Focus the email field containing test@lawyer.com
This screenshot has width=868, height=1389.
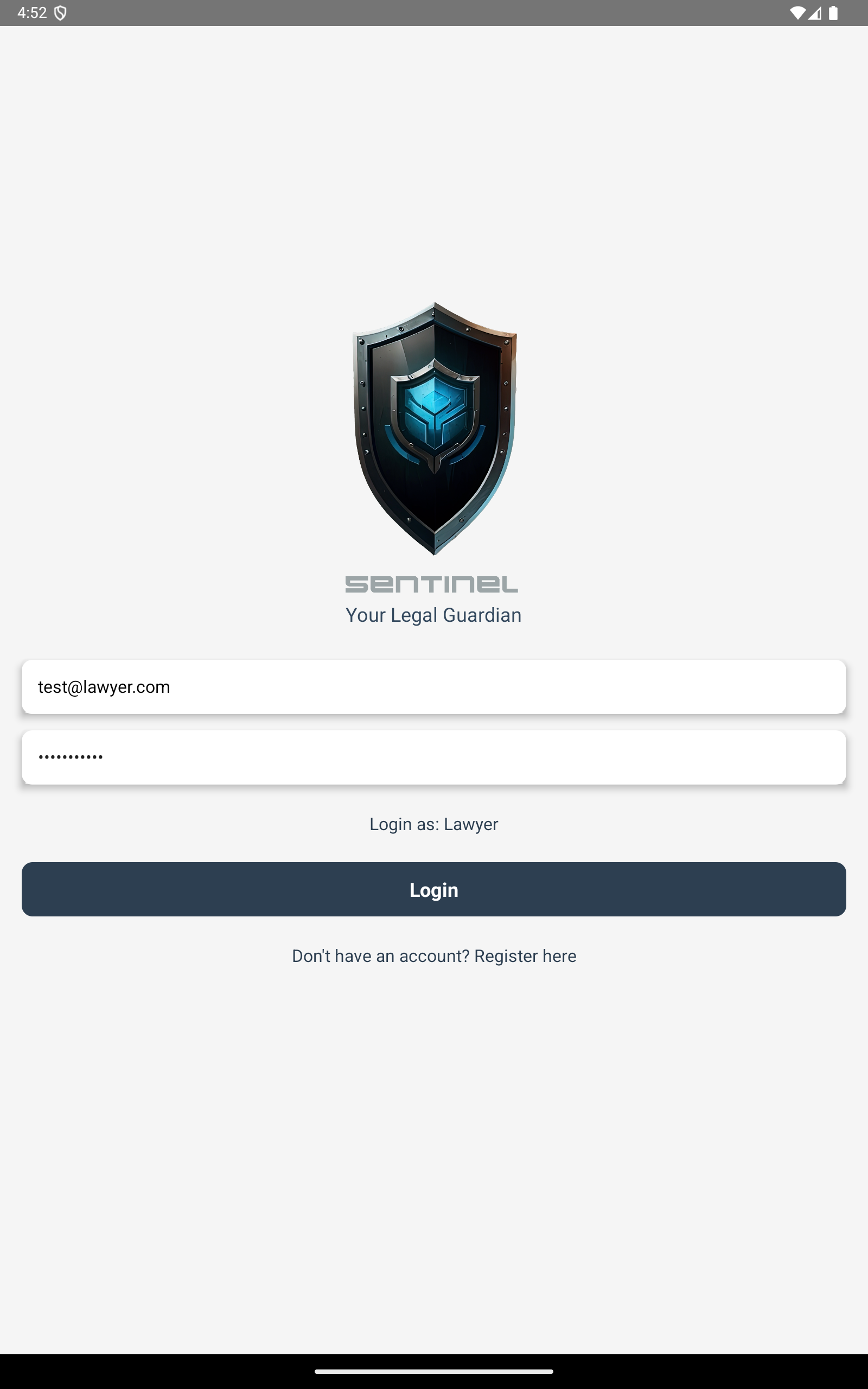[x=434, y=687]
